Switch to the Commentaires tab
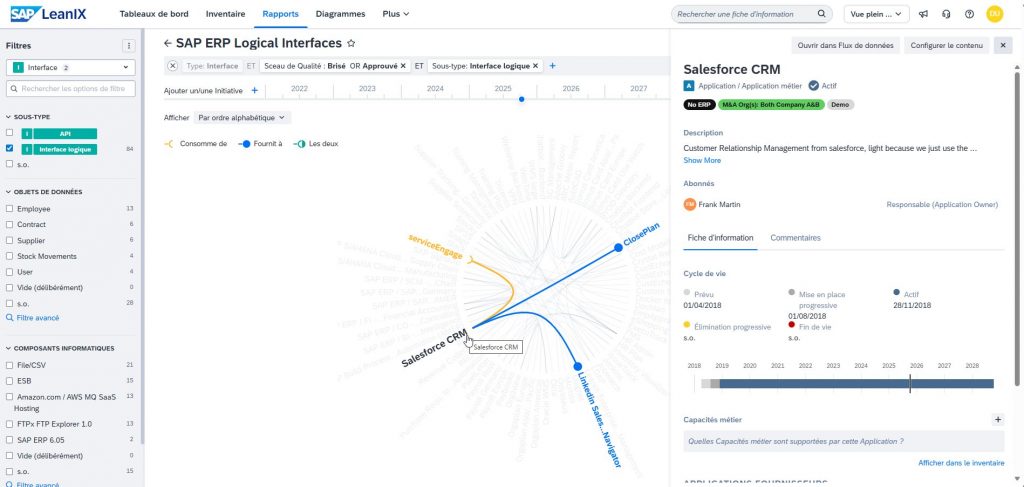Screen dimensions: 1024x487 click(795, 238)
